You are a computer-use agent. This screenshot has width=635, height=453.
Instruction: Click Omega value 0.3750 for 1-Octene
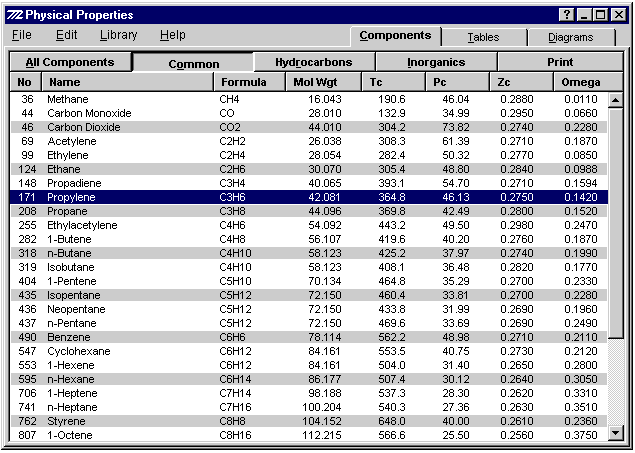tap(581, 435)
